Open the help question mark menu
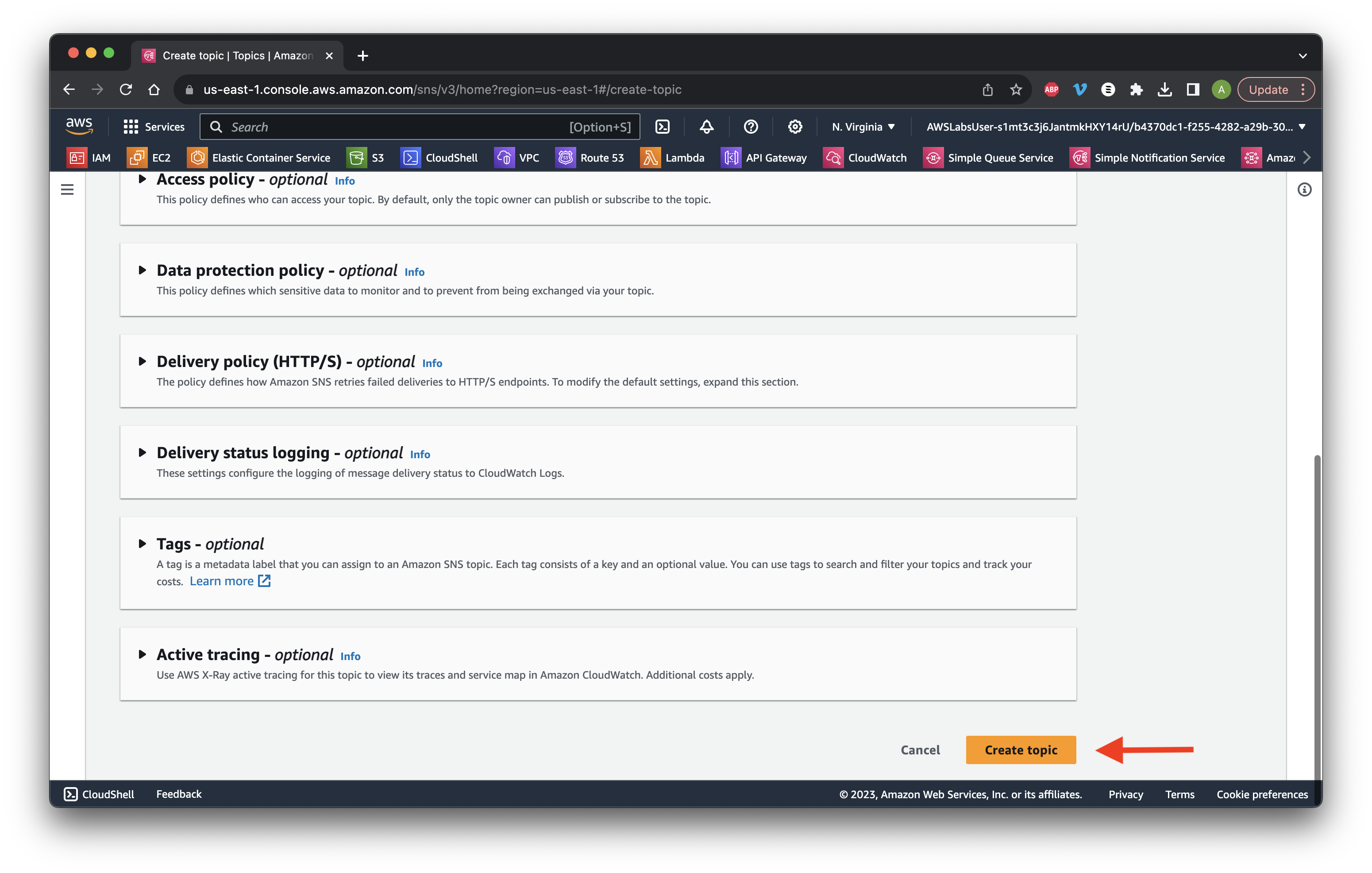The image size is (1372, 873). [751, 127]
